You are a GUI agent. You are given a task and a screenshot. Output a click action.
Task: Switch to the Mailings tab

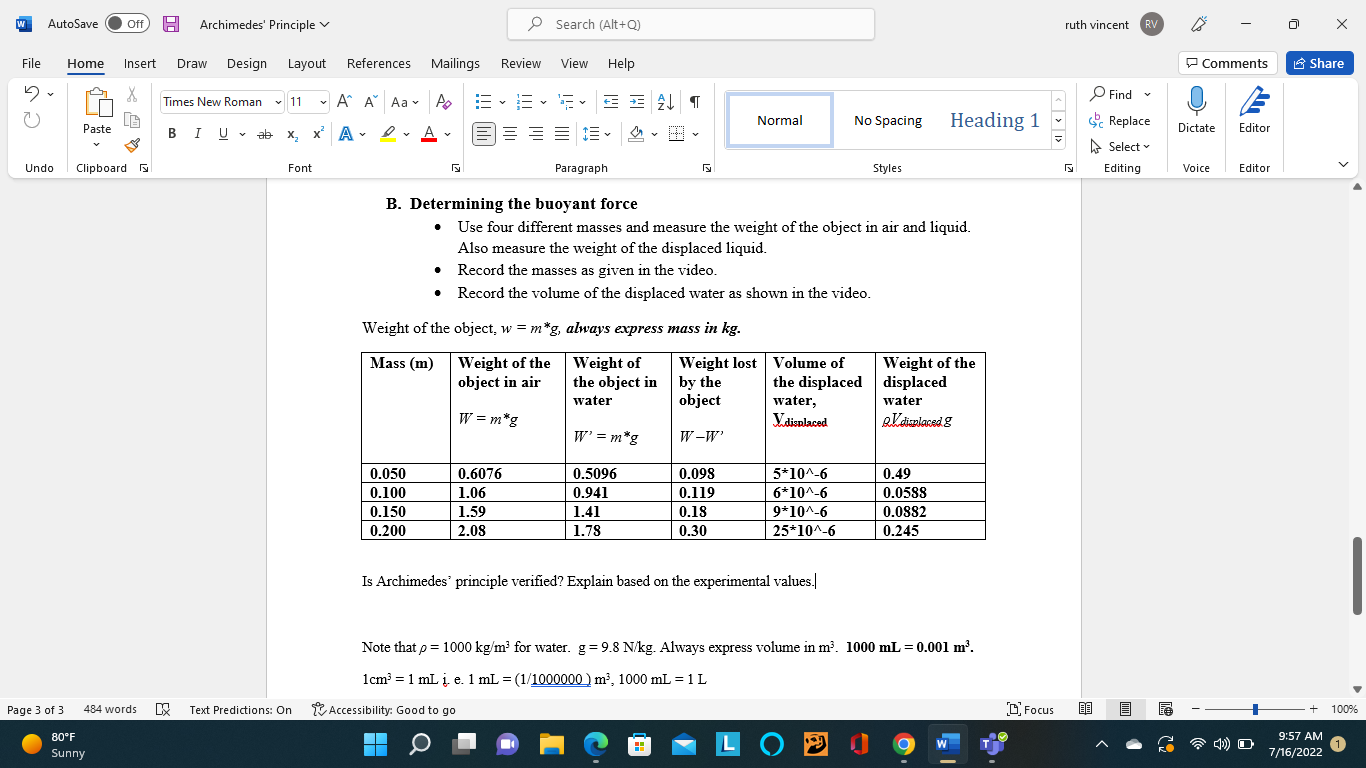[455, 63]
